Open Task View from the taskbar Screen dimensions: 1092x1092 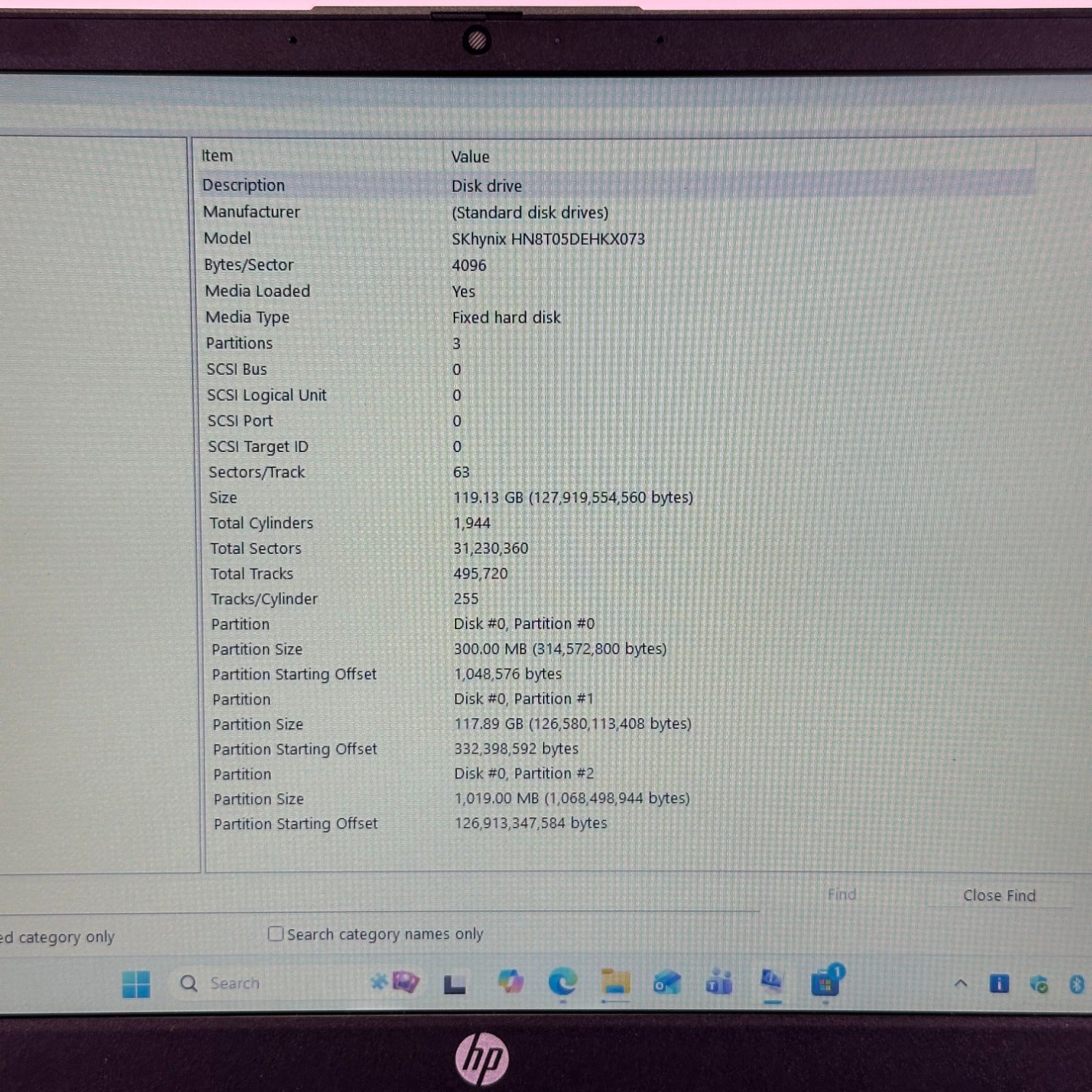pyautogui.click(x=455, y=984)
